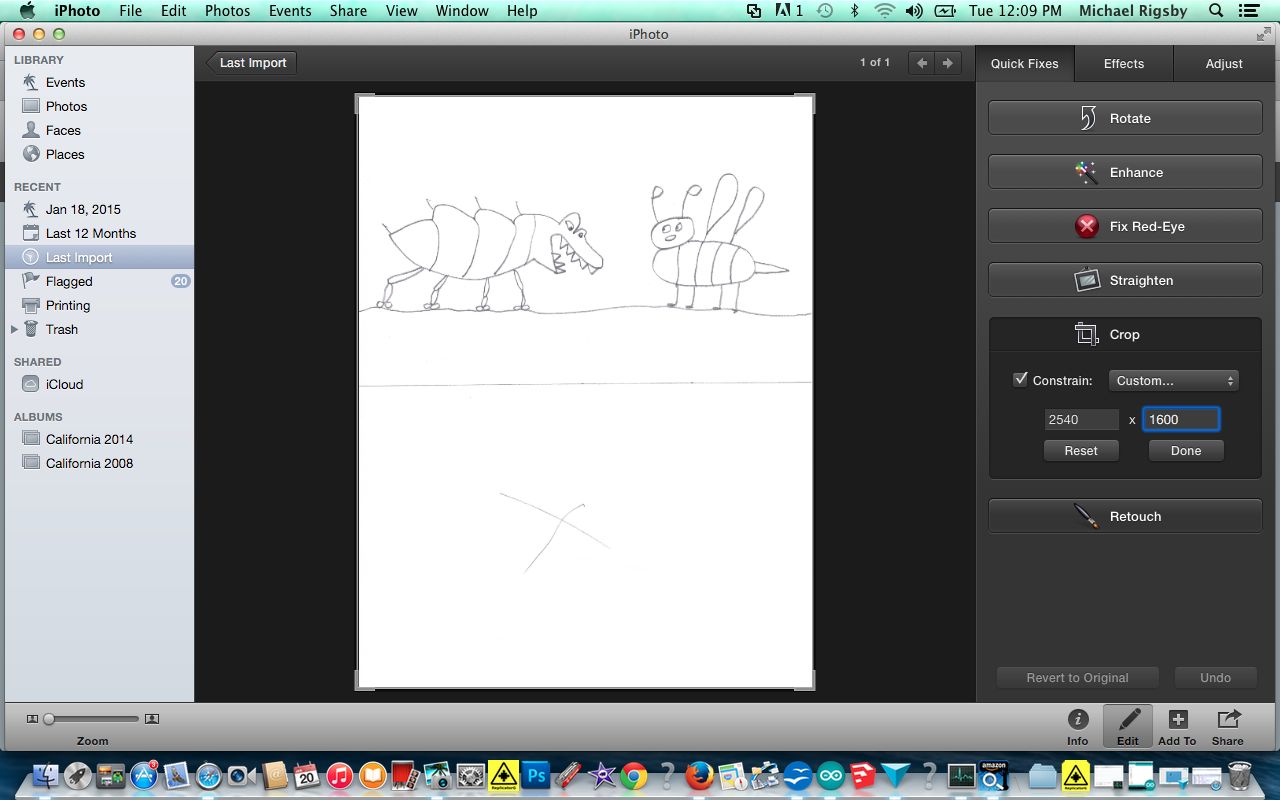The height and width of the screenshot is (800, 1280).
Task: Open the Constrain Custom dropdown
Action: click(x=1174, y=380)
